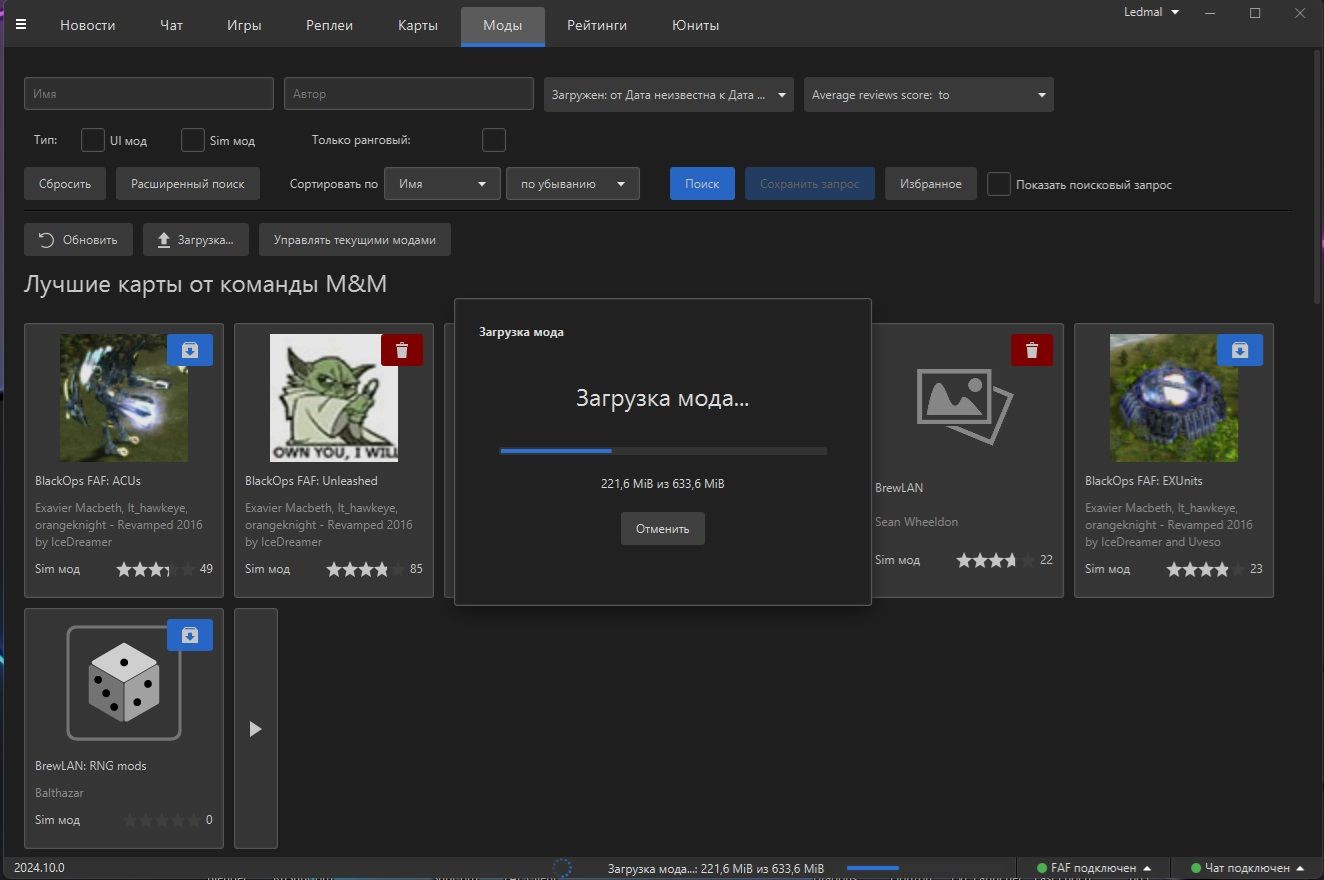Click Обновить refresh button

pyautogui.click(x=78, y=240)
